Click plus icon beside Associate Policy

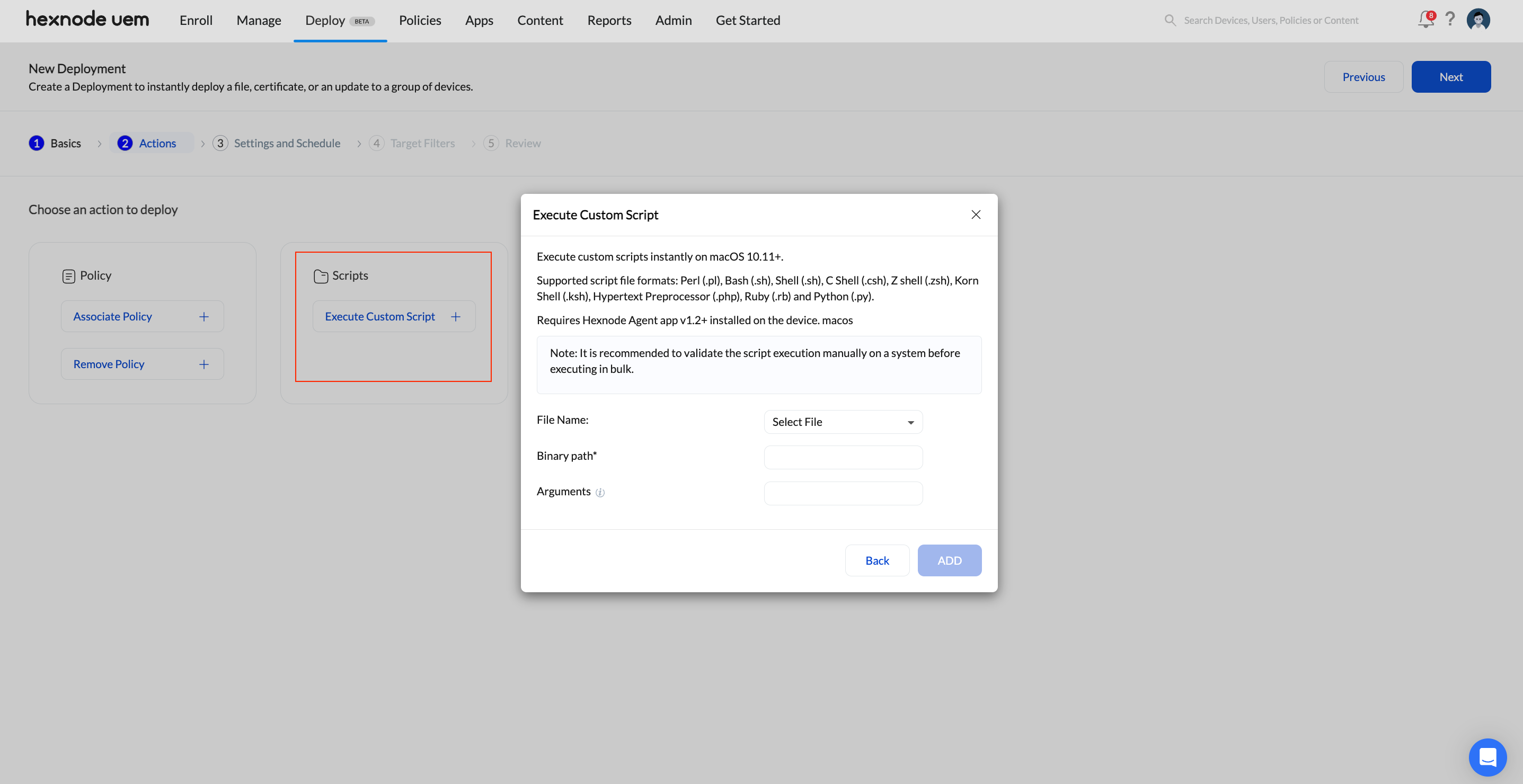click(204, 317)
